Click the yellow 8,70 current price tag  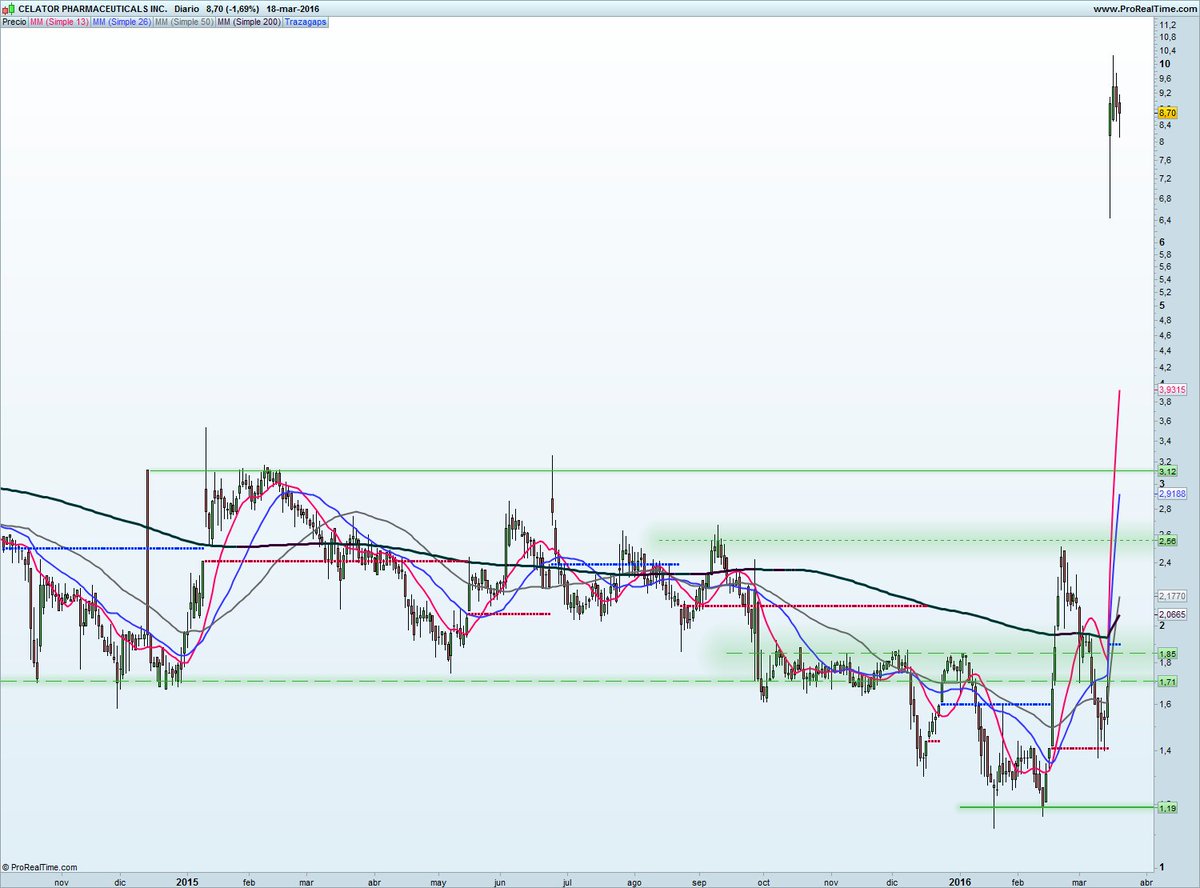click(1168, 114)
